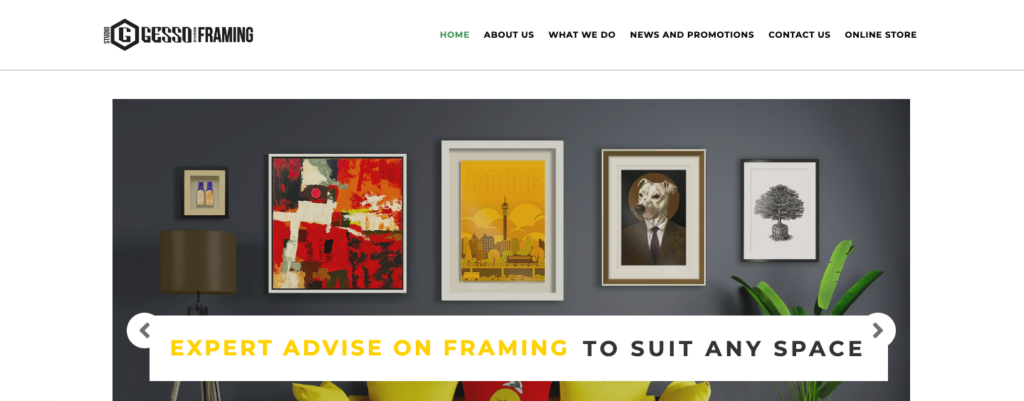Open the About Us page
1024x401 pixels.
[509, 35]
